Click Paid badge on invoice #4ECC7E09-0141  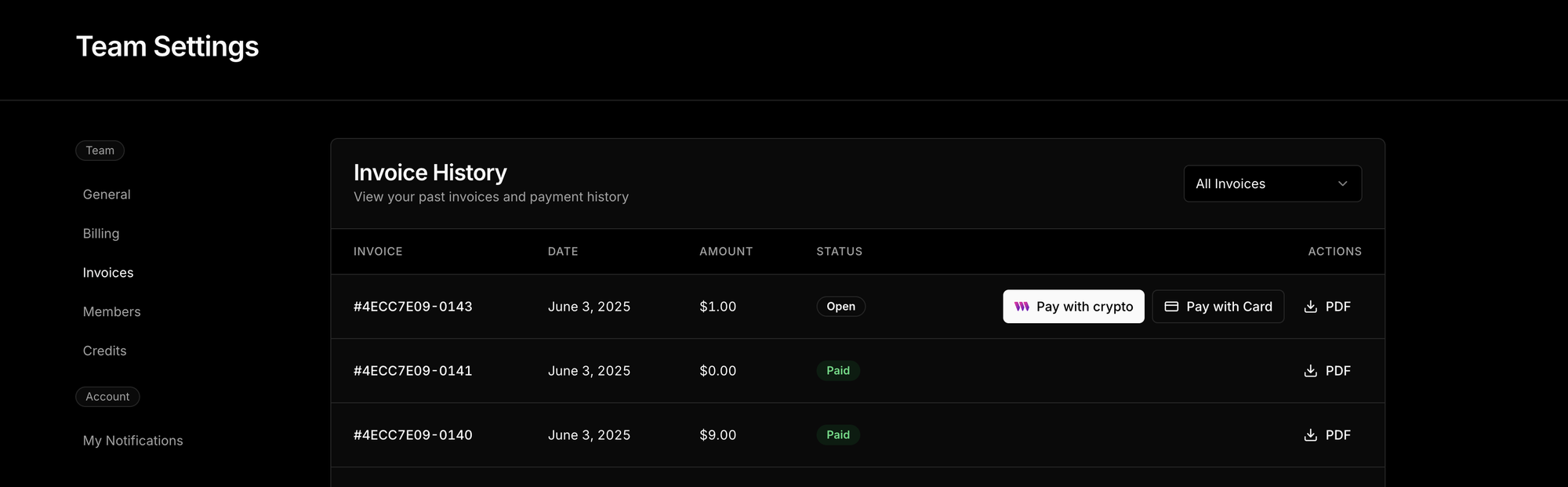point(838,371)
